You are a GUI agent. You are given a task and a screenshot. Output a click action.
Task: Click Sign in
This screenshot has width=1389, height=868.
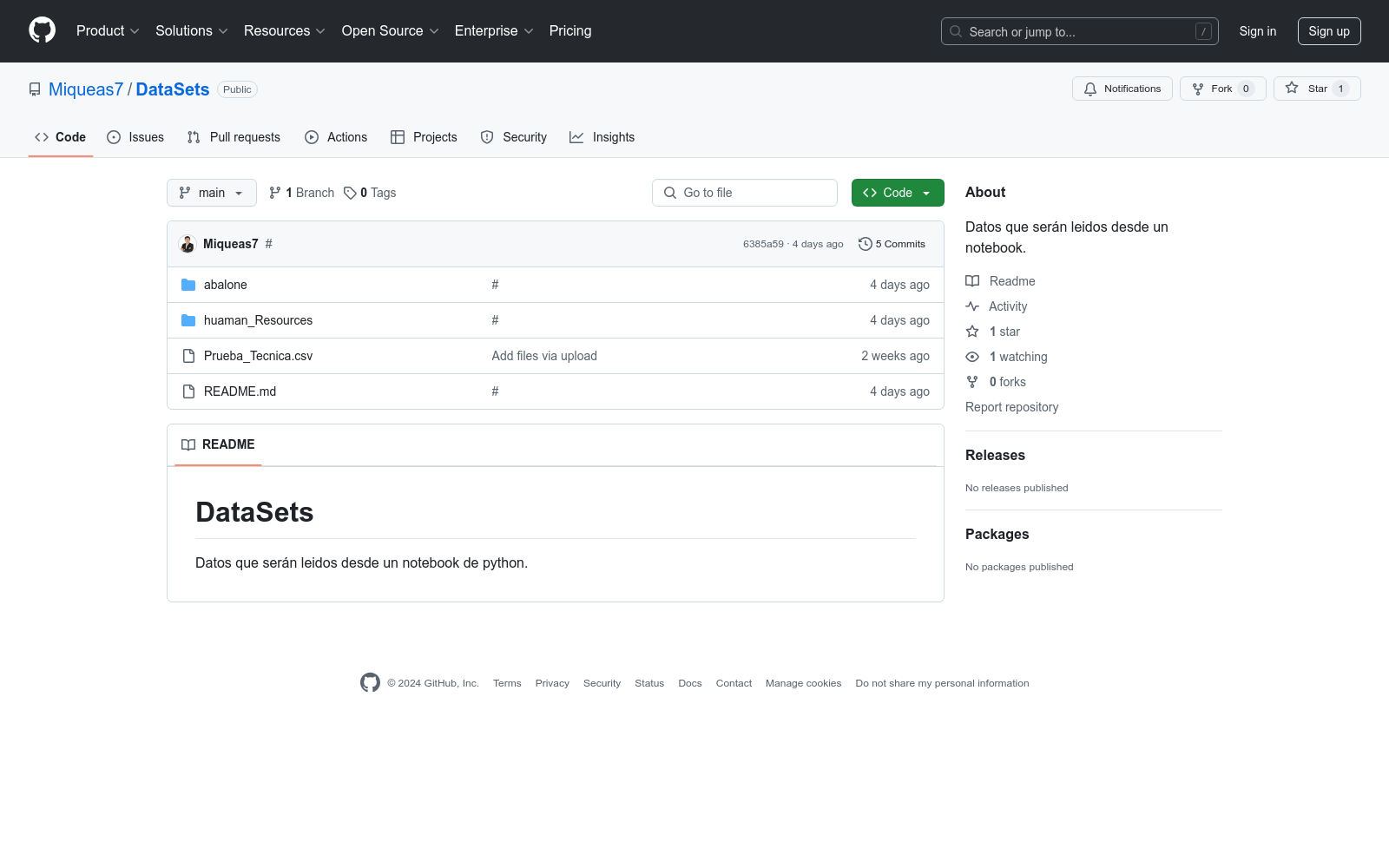pos(1258,31)
